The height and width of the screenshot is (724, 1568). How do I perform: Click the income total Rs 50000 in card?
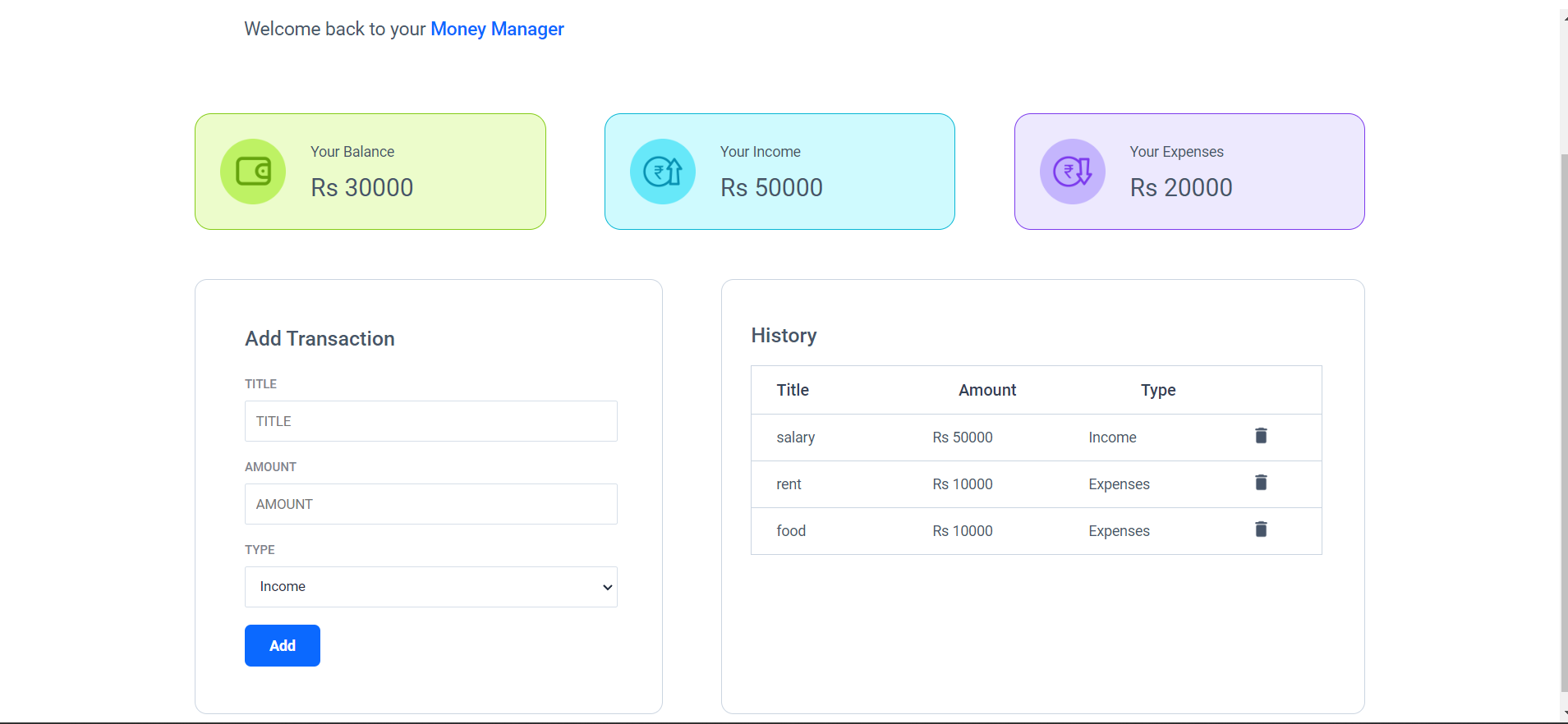(771, 188)
